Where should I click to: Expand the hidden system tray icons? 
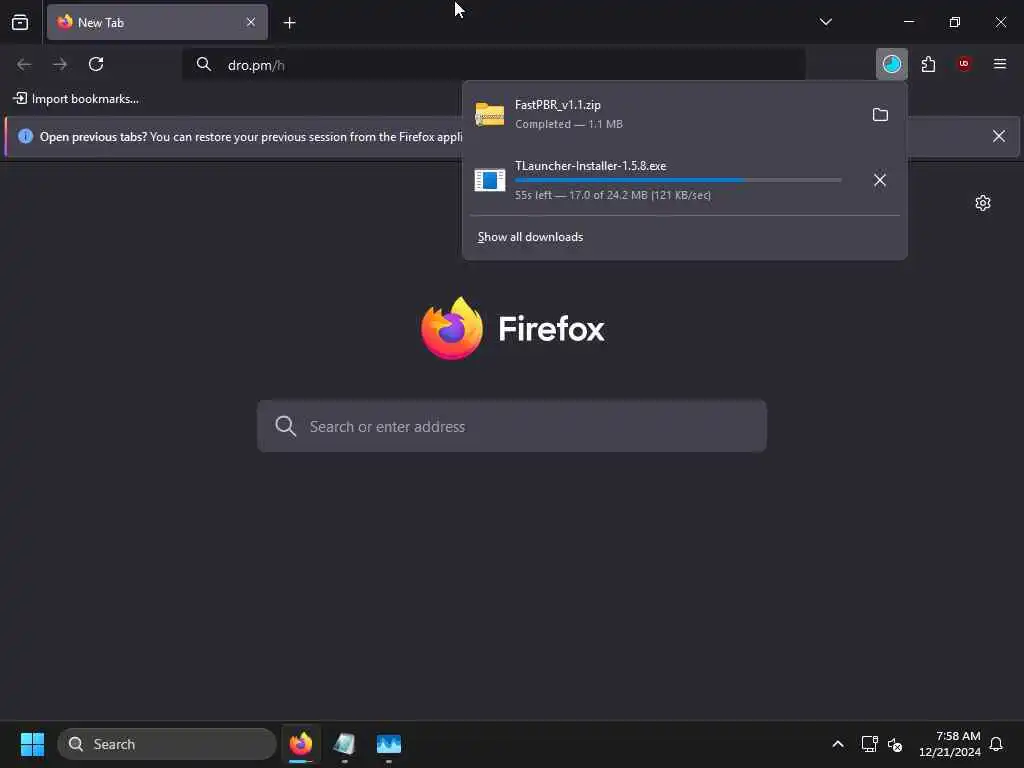click(x=837, y=744)
